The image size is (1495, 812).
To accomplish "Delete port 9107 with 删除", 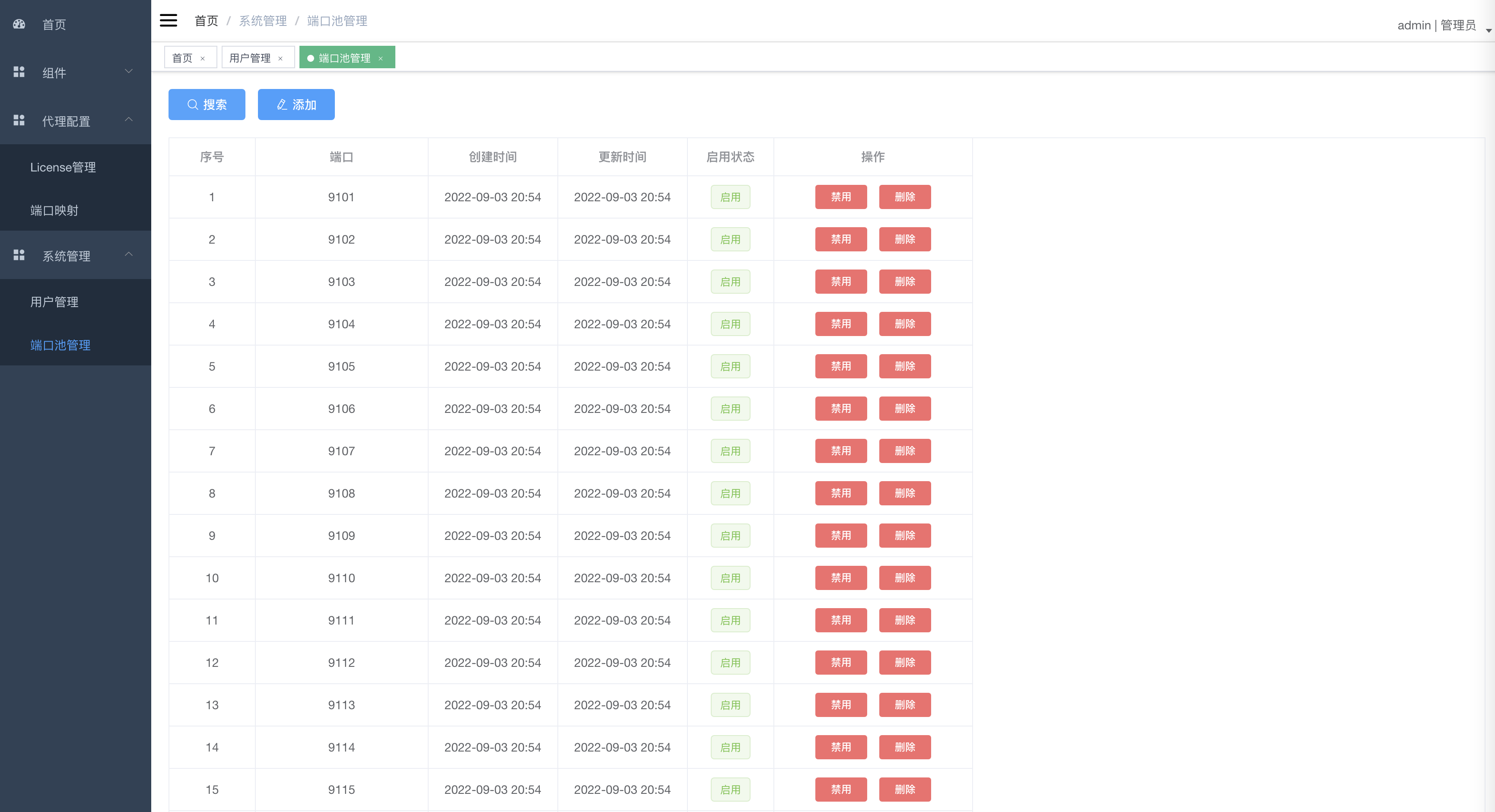I will [x=905, y=450].
